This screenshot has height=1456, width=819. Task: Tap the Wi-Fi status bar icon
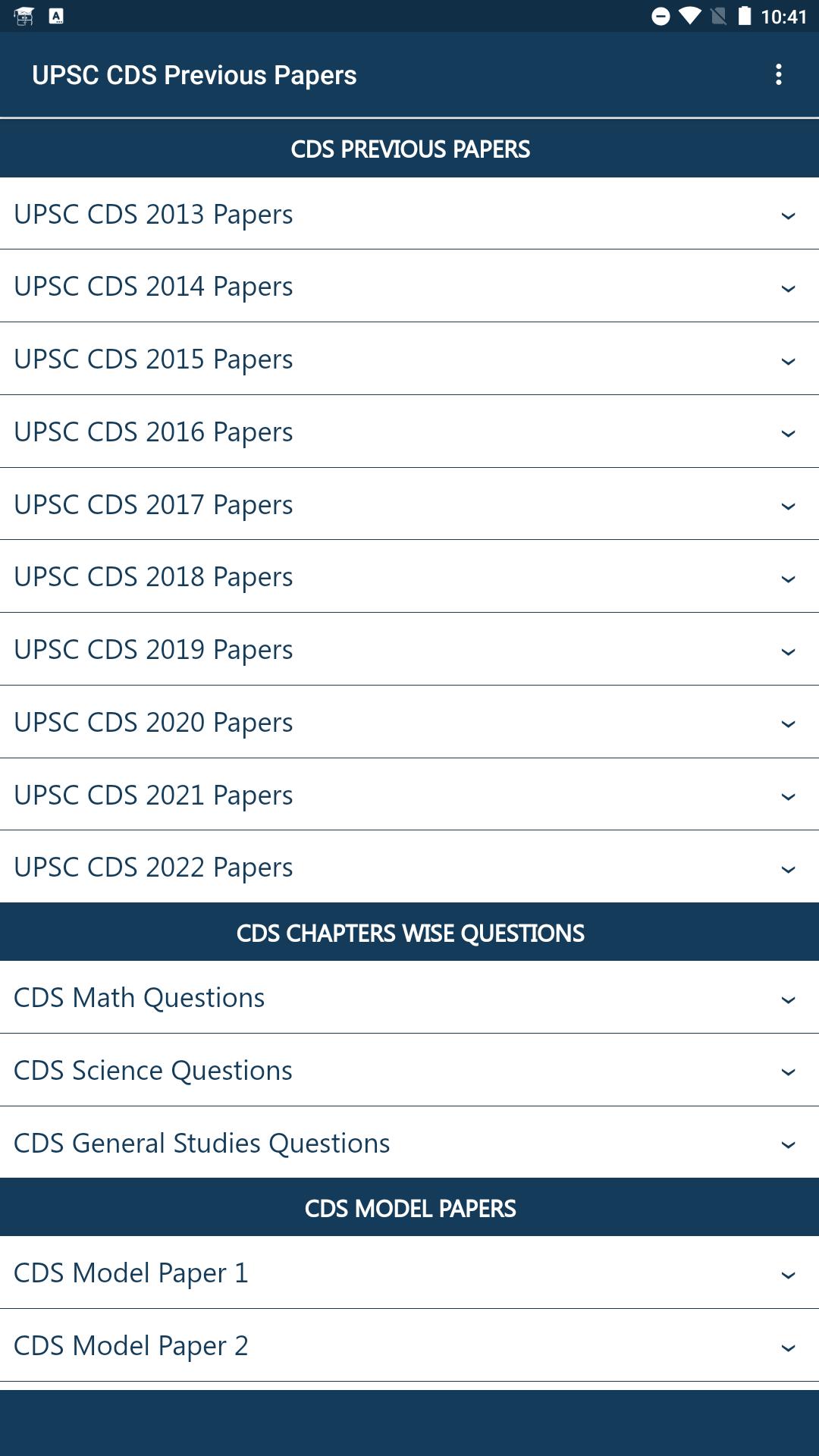click(x=689, y=16)
